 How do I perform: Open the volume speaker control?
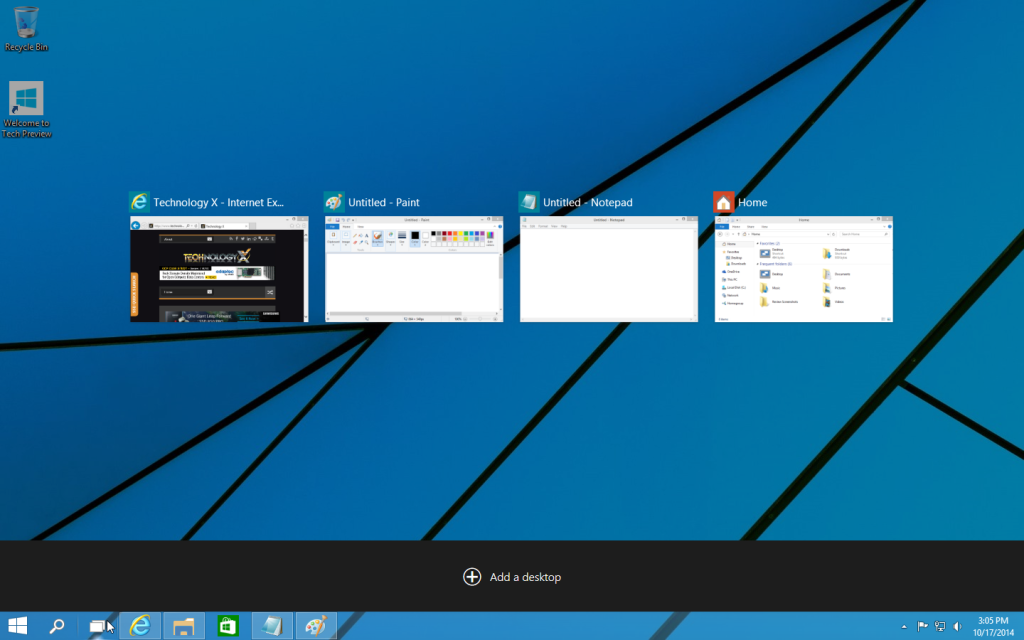[x=958, y=627]
